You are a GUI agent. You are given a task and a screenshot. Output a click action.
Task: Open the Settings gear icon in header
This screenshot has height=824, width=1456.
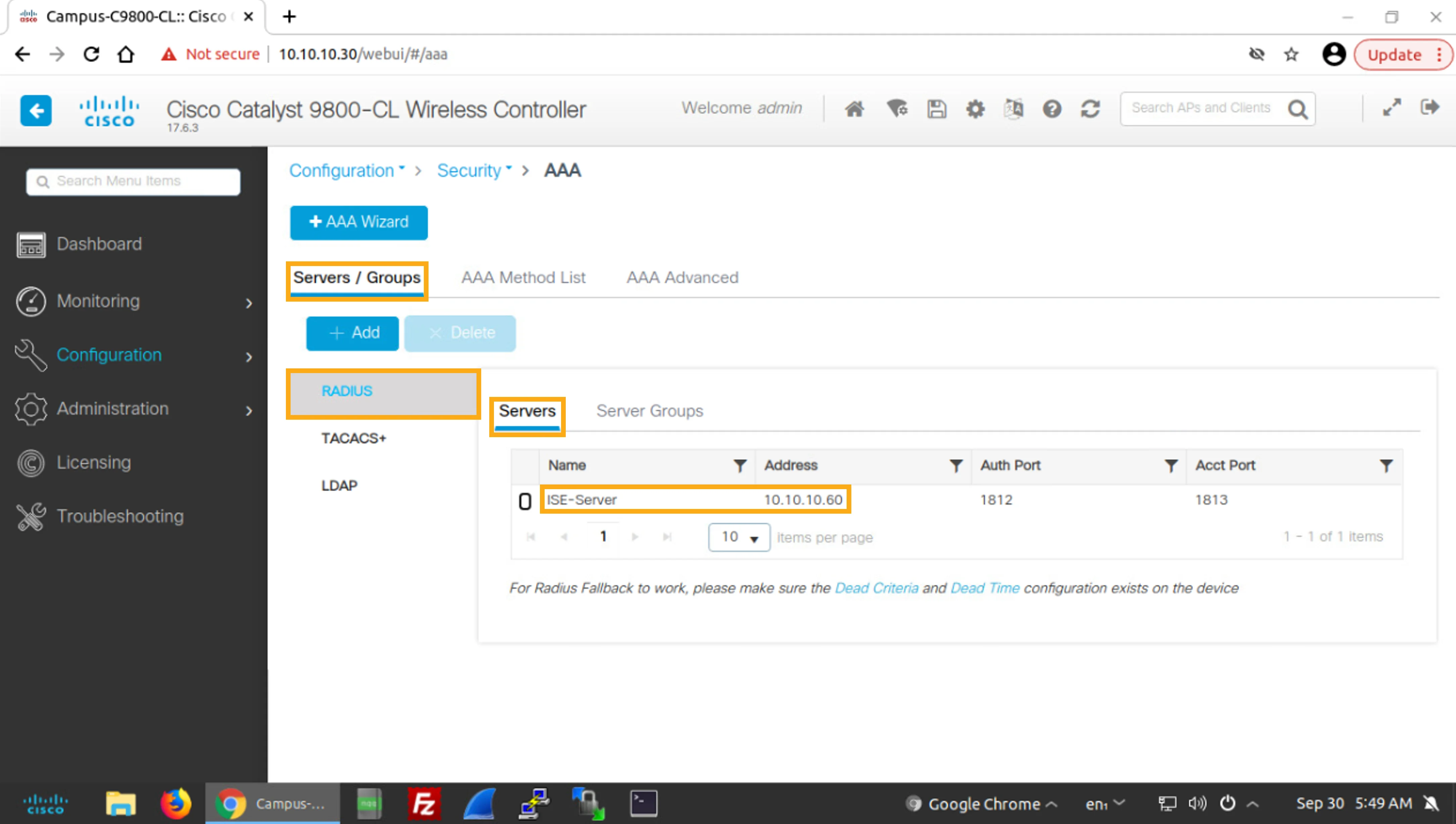tap(975, 109)
